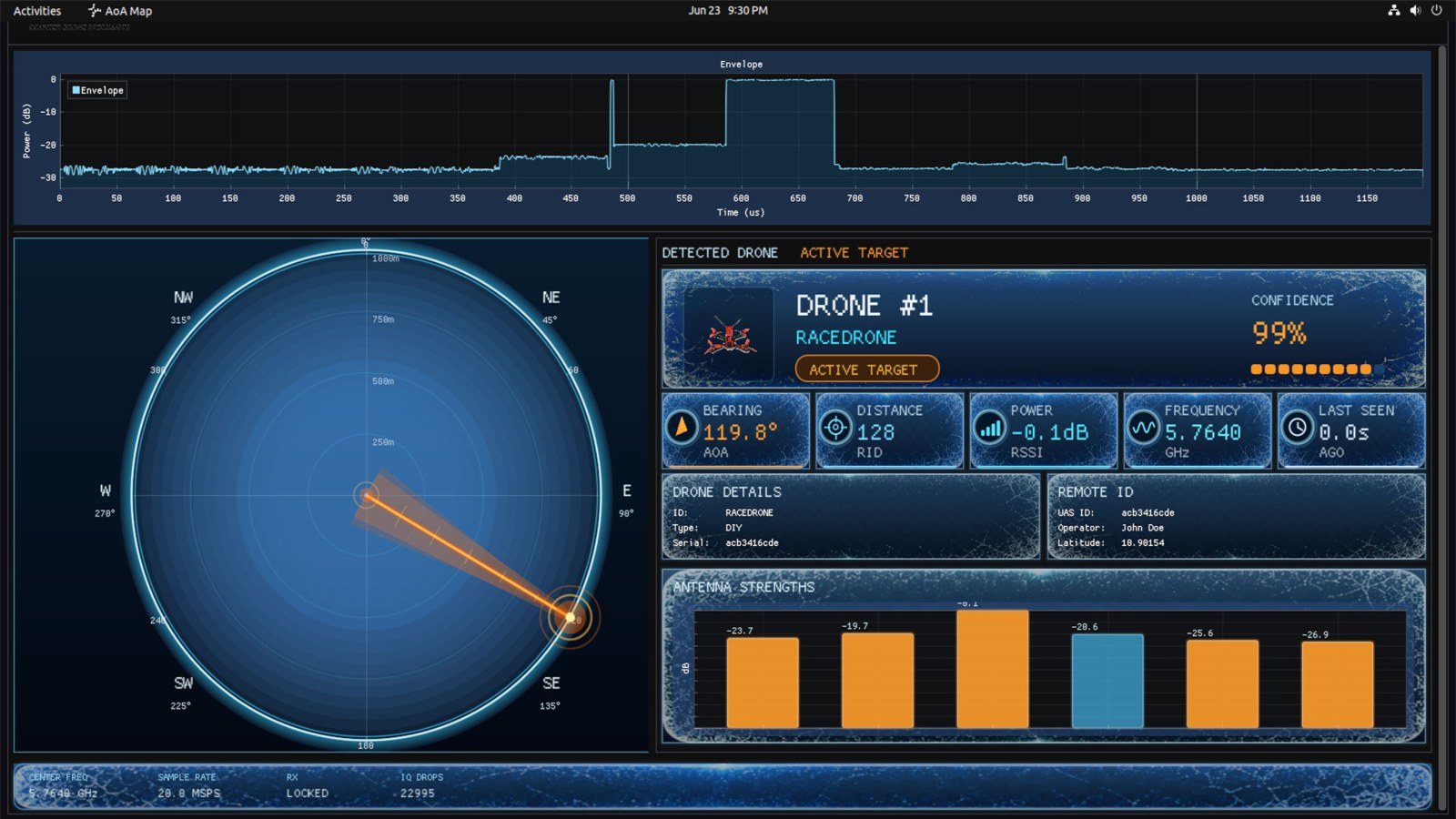Click the last seen clock icon
The width and height of the screenshot is (1456, 819).
(x=1298, y=427)
